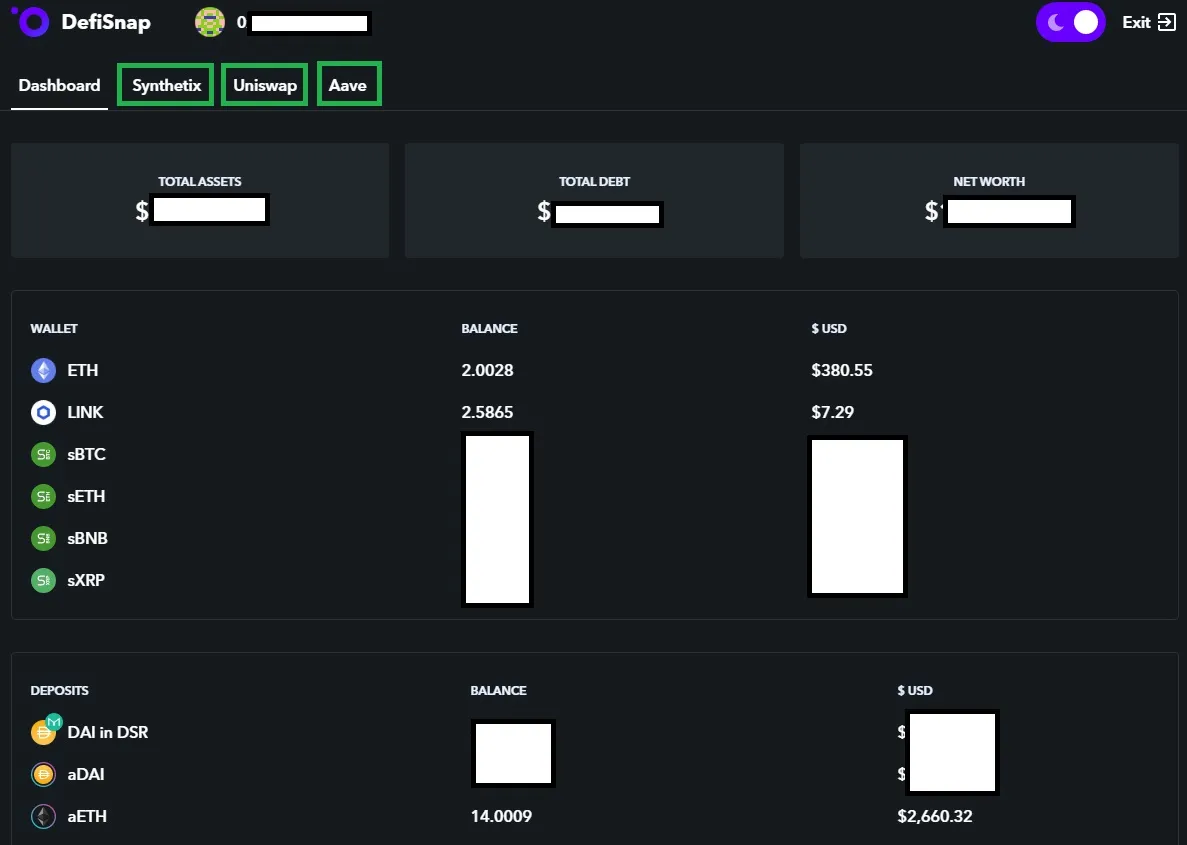Viewport: 1187px width, 845px height.
Task: Click the $7.29 USD value
Action: pyautogui.click(x=832, y=412)
